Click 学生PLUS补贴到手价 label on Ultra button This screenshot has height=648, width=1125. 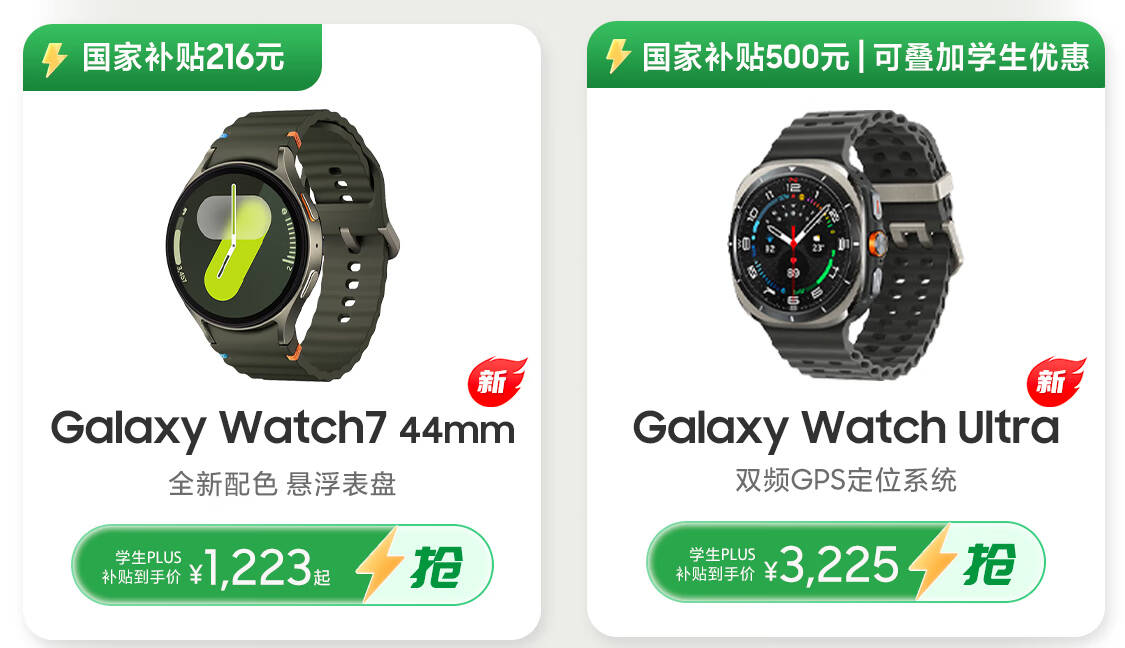click(x=715, y=564)
